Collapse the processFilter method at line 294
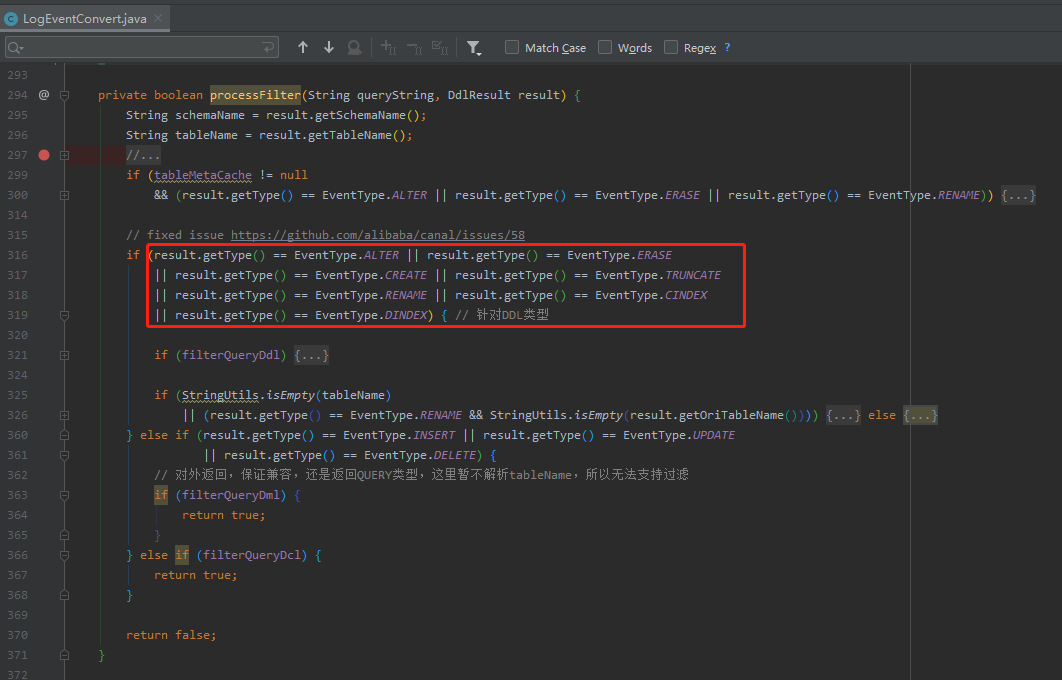This screenshot has height=680, width=1062. coord(64,95)
